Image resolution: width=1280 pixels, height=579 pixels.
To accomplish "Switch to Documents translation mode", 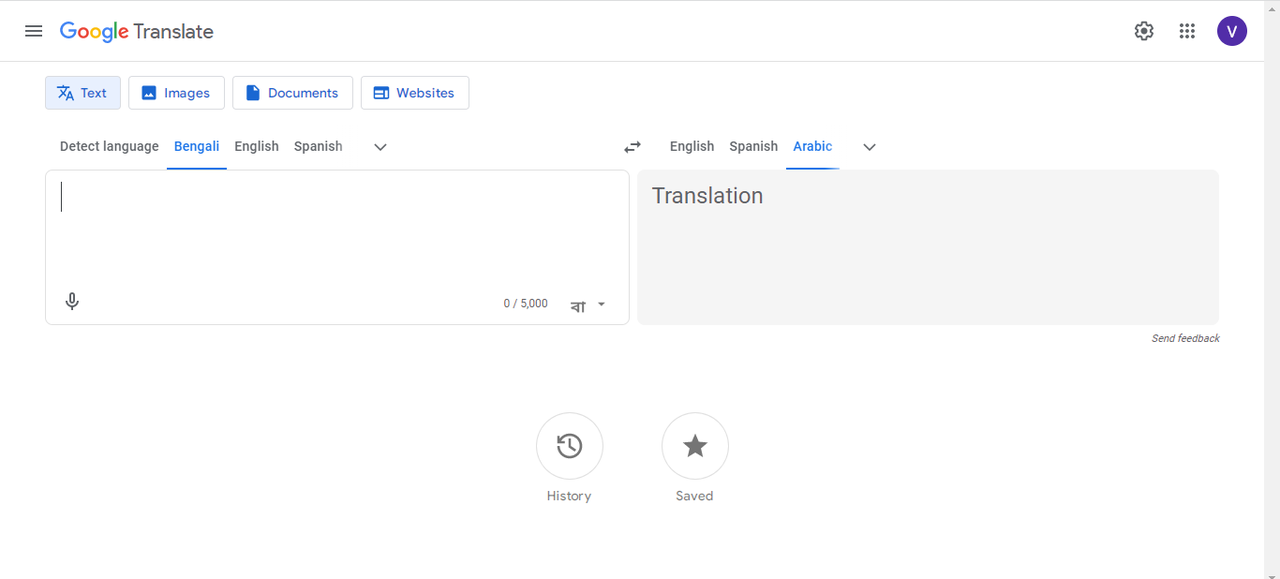I will point(292,93).
